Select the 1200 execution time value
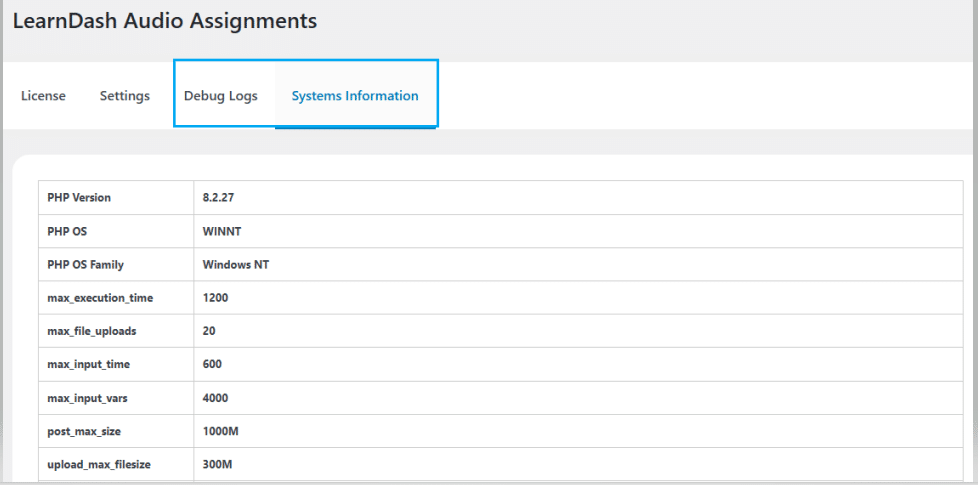The image size is (978, 485). 216,298
